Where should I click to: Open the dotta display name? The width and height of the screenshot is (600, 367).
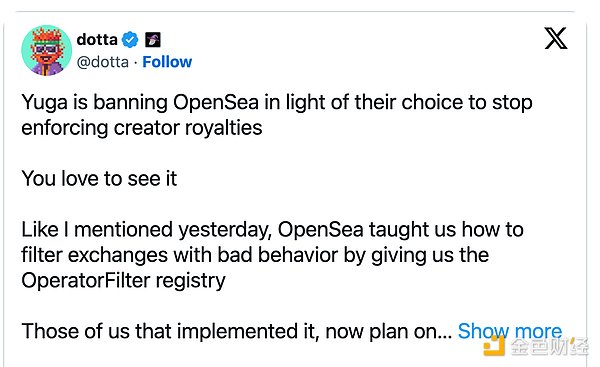coord(97,39)
